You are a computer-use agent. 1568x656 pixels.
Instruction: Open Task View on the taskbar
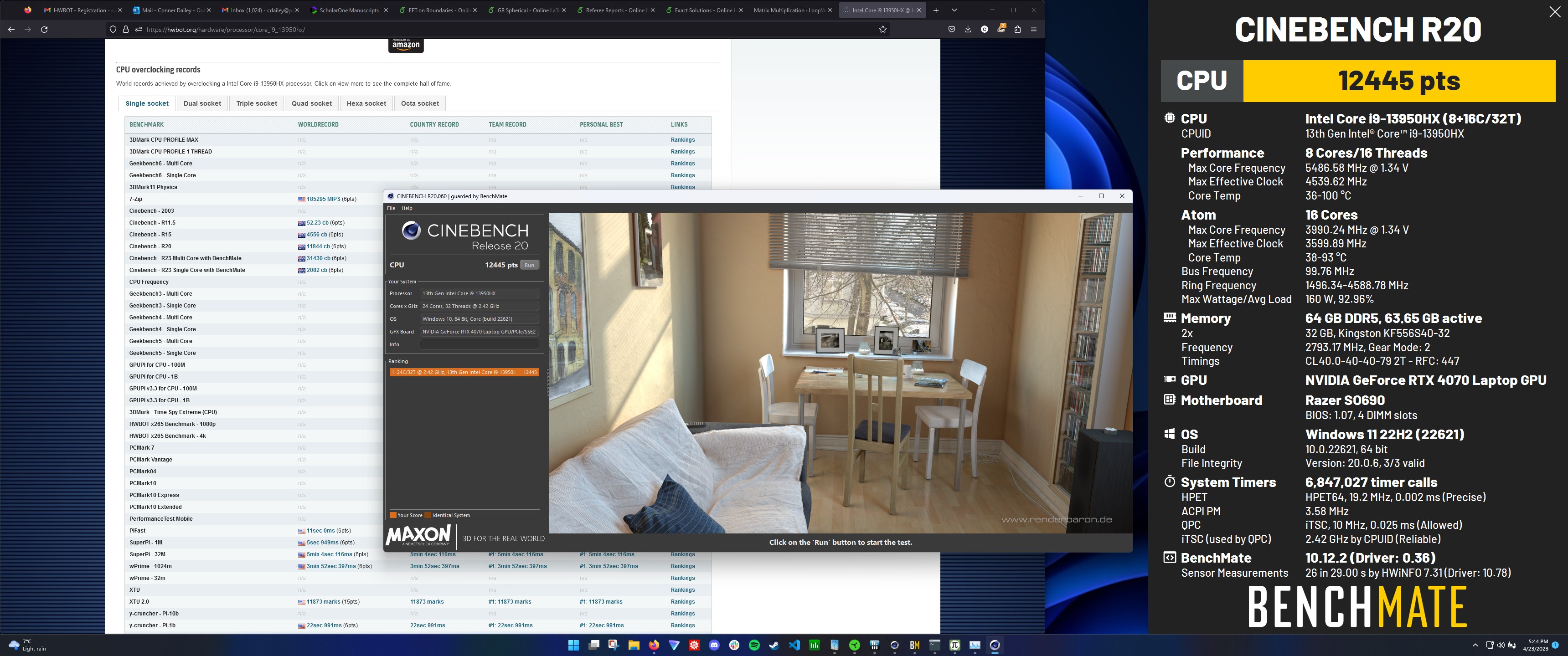pyautogui.click(x=594, y=645)
